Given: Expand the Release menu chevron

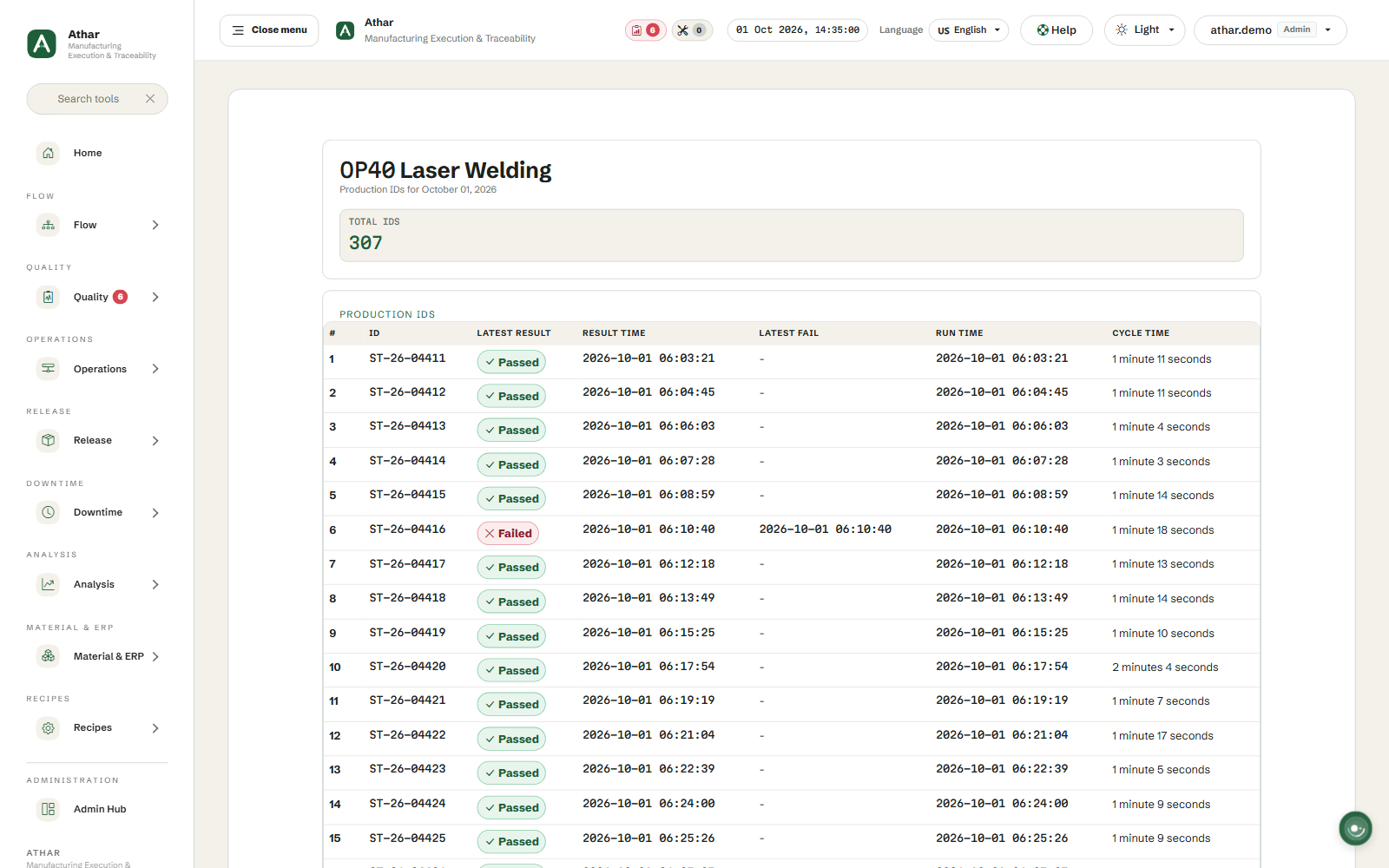Looking at the screenshot, I should (x=155, y=440).
